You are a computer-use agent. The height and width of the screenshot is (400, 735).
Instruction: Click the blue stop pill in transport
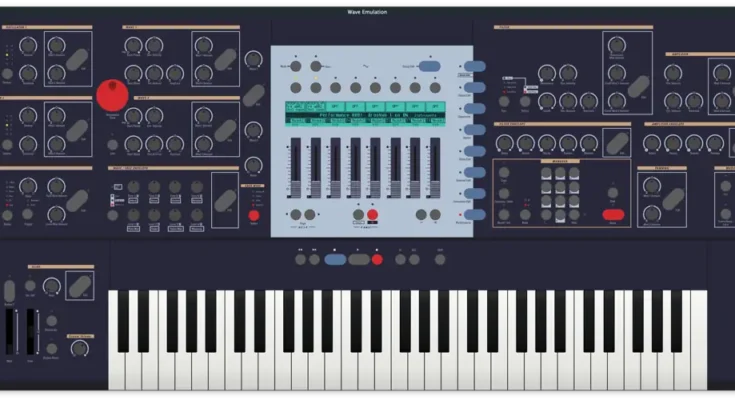[335, 260]
